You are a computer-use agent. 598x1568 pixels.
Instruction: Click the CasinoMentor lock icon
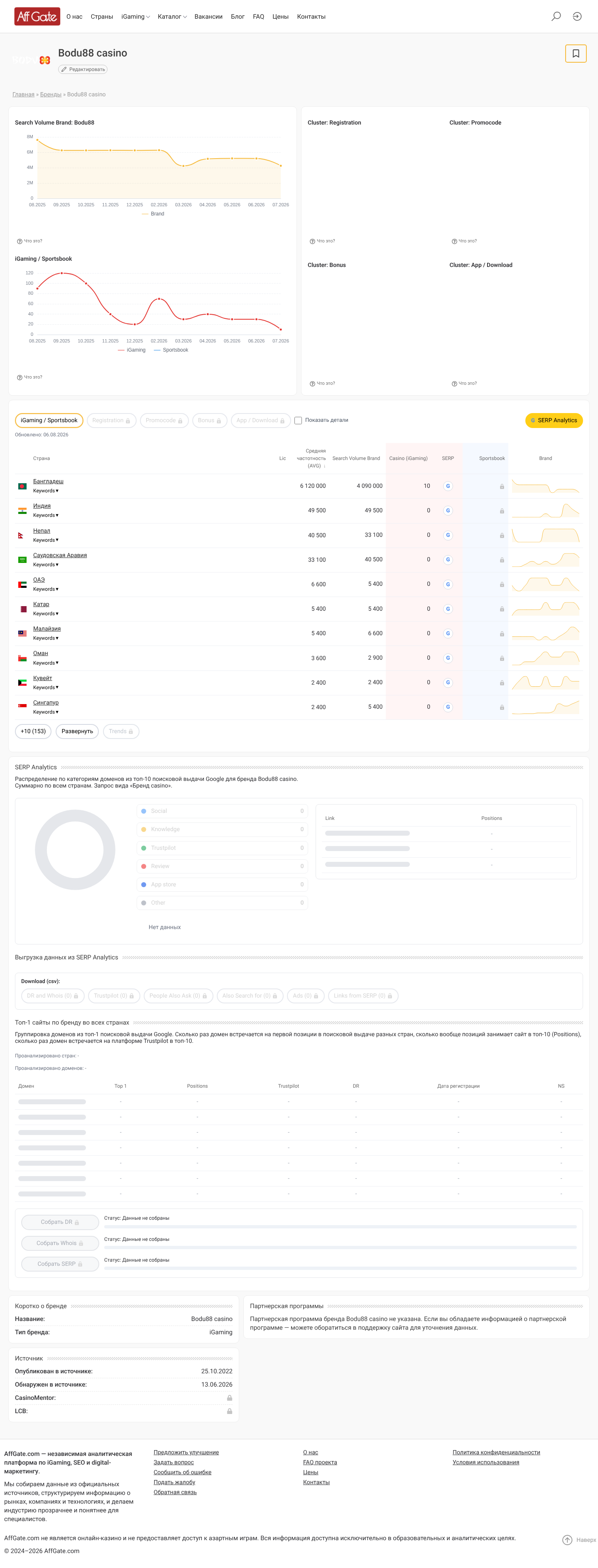230,1398
